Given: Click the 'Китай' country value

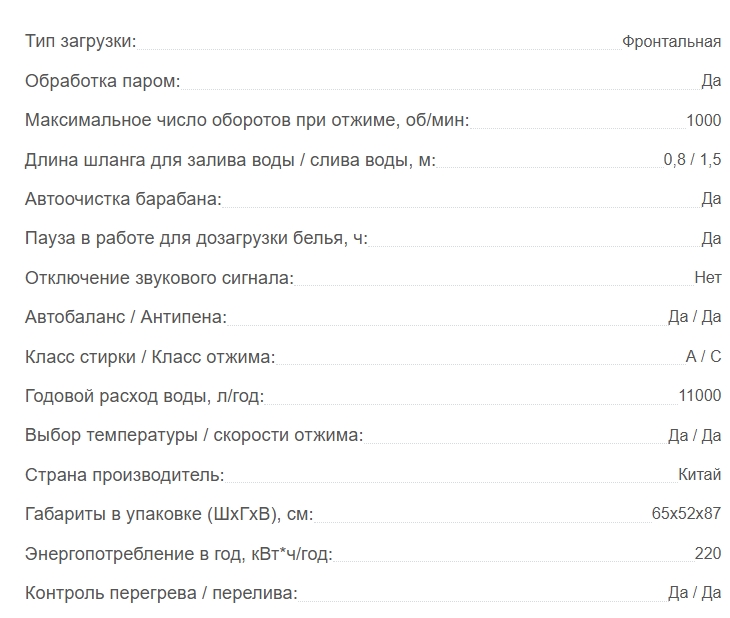Looking at the screenshot, I should pos(699,475).
